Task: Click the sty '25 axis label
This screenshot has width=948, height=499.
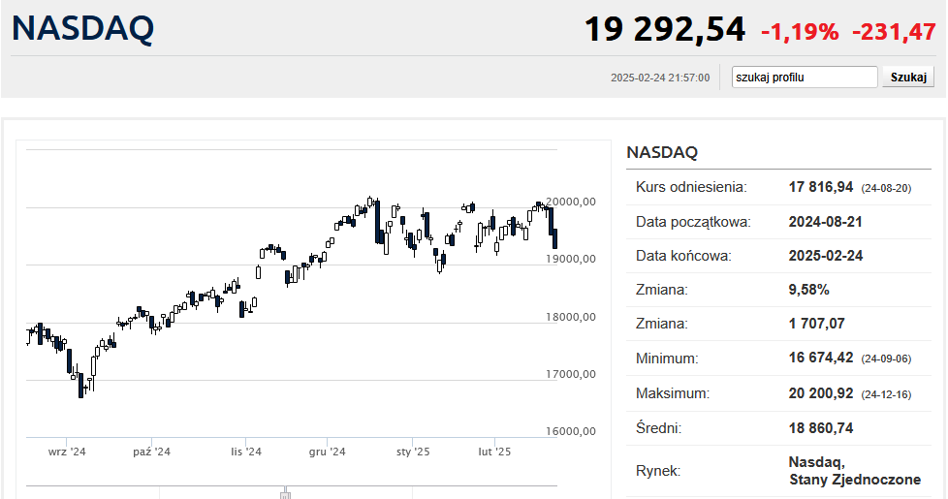Action: 413,452
